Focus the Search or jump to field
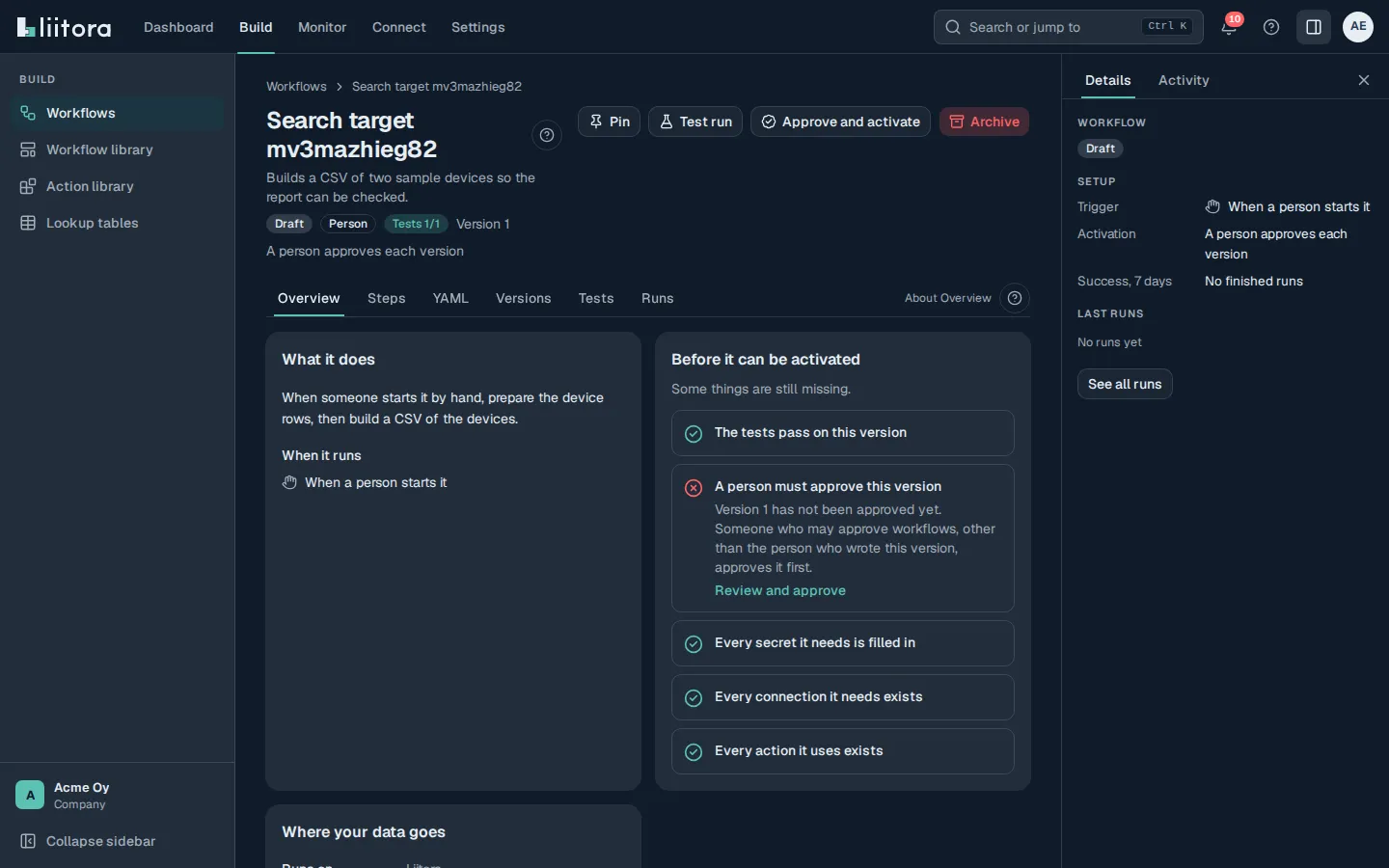The height and width of the screenshot is (868, 1389). [x=1069, y=27]
